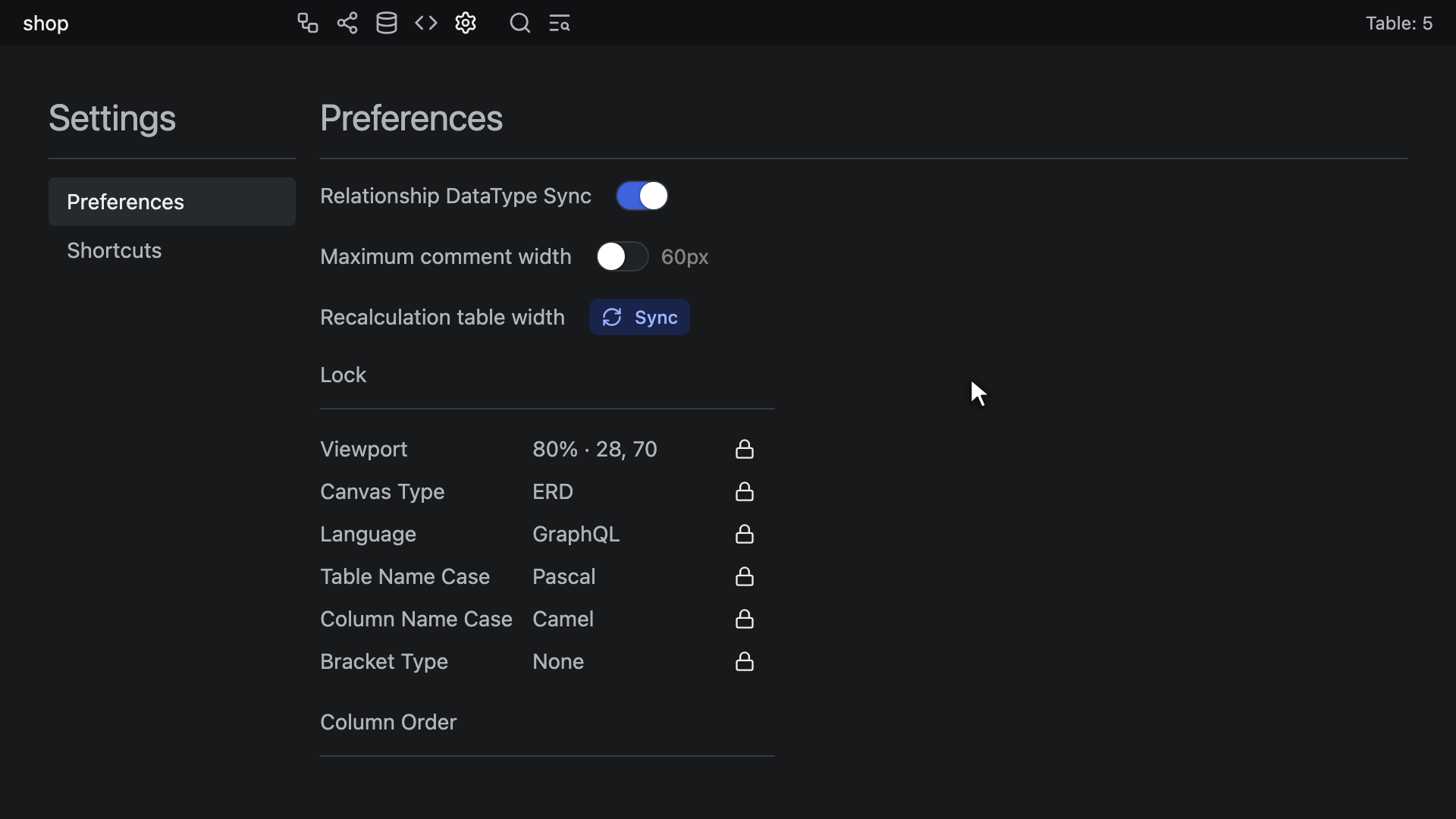Image resolution: width=1456 pixels, height=819 pixels.
Task: Click Sync to recalculate table width
Action: (639, 317)
